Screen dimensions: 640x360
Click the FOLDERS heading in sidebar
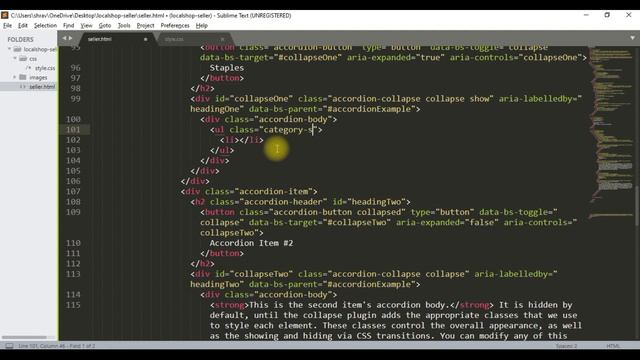(x=20, y=40)
